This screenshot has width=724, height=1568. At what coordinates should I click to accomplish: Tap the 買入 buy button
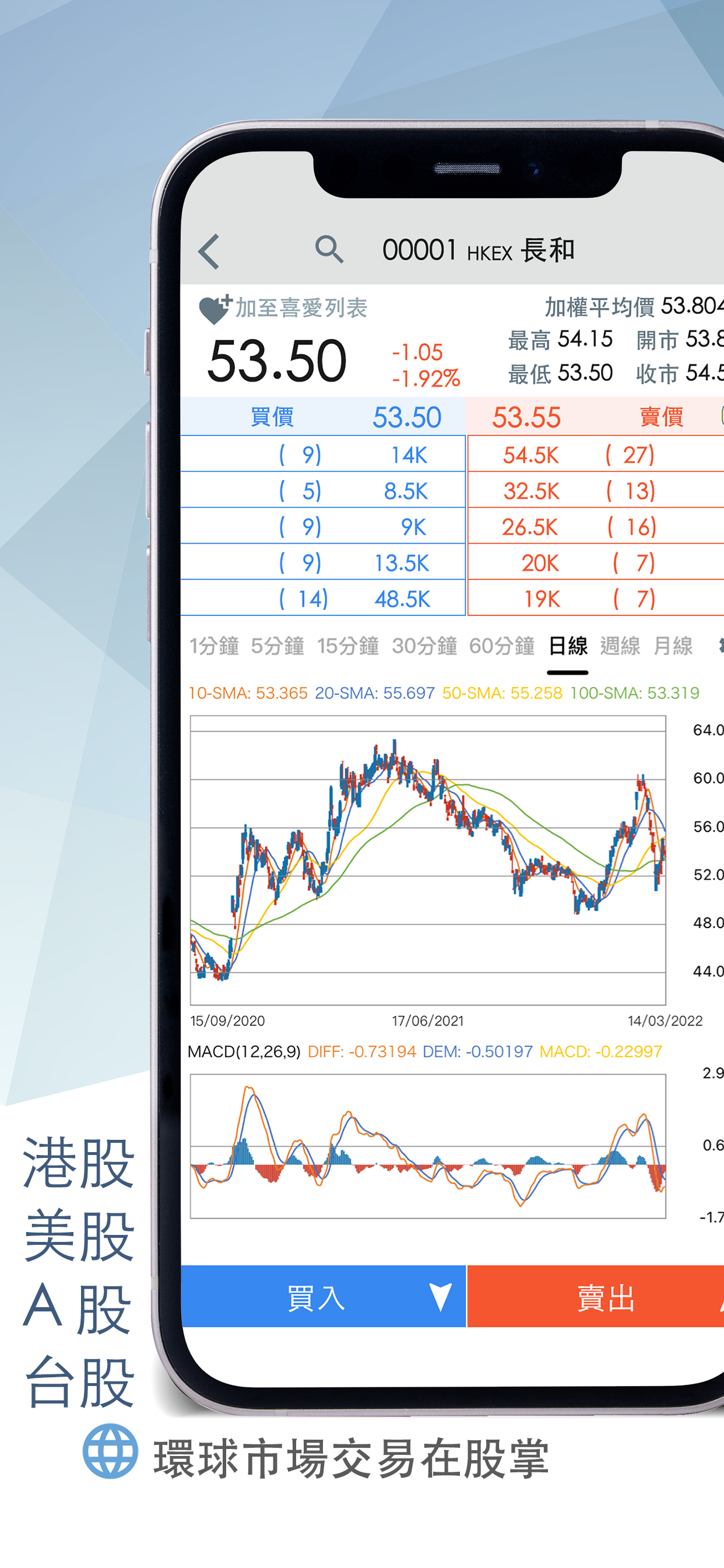pyautogui.click(x=323, y=1297)
